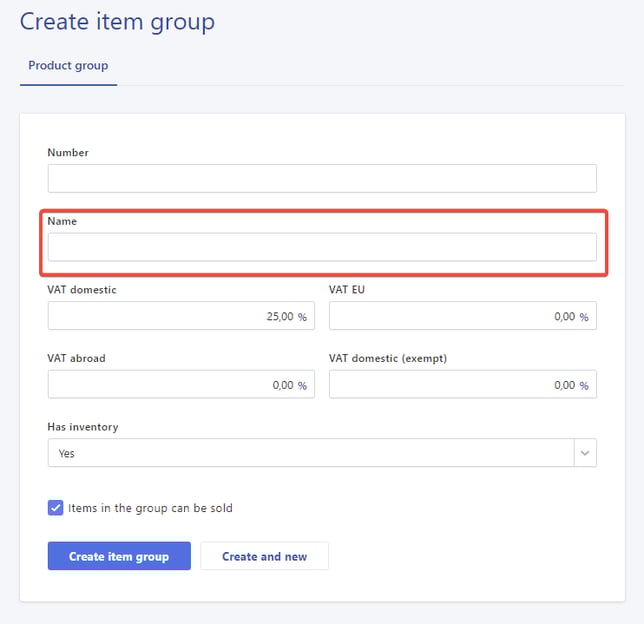
Task: Click the percent symbol in VAT abroad
Action: pos(302,386)
